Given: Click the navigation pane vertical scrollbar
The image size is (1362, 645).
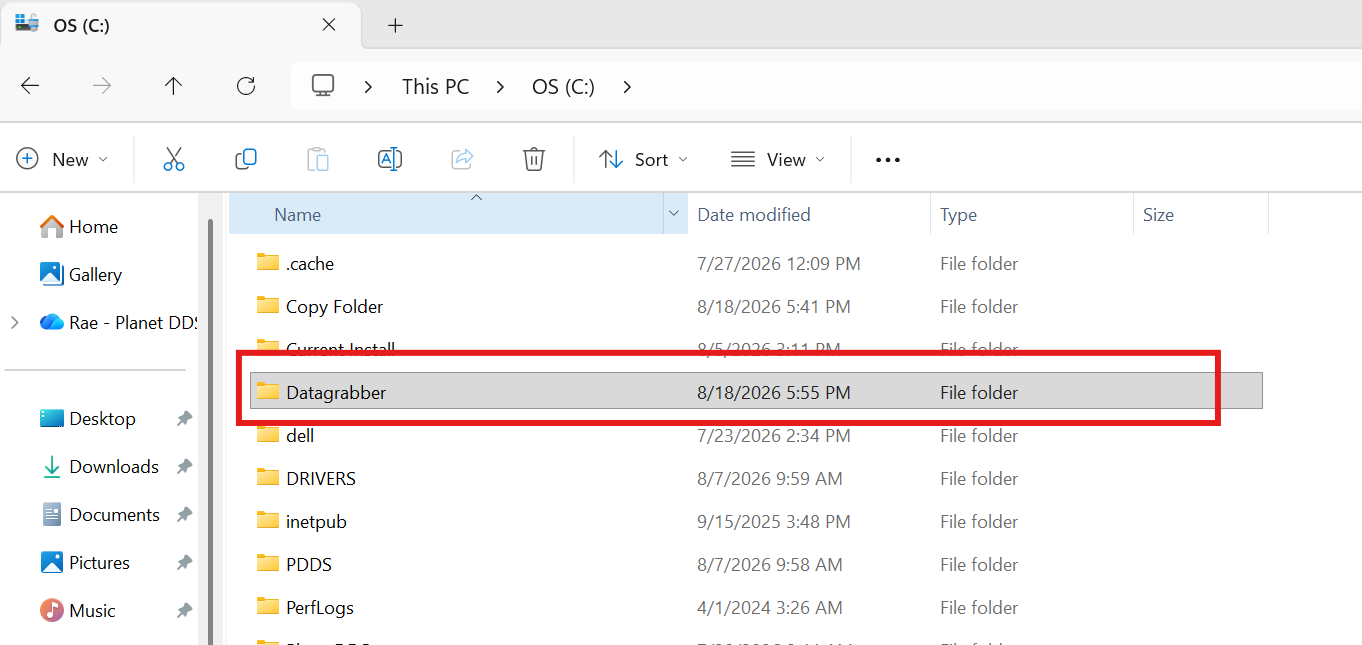Looking at the screenshot, I should (210, 431).
